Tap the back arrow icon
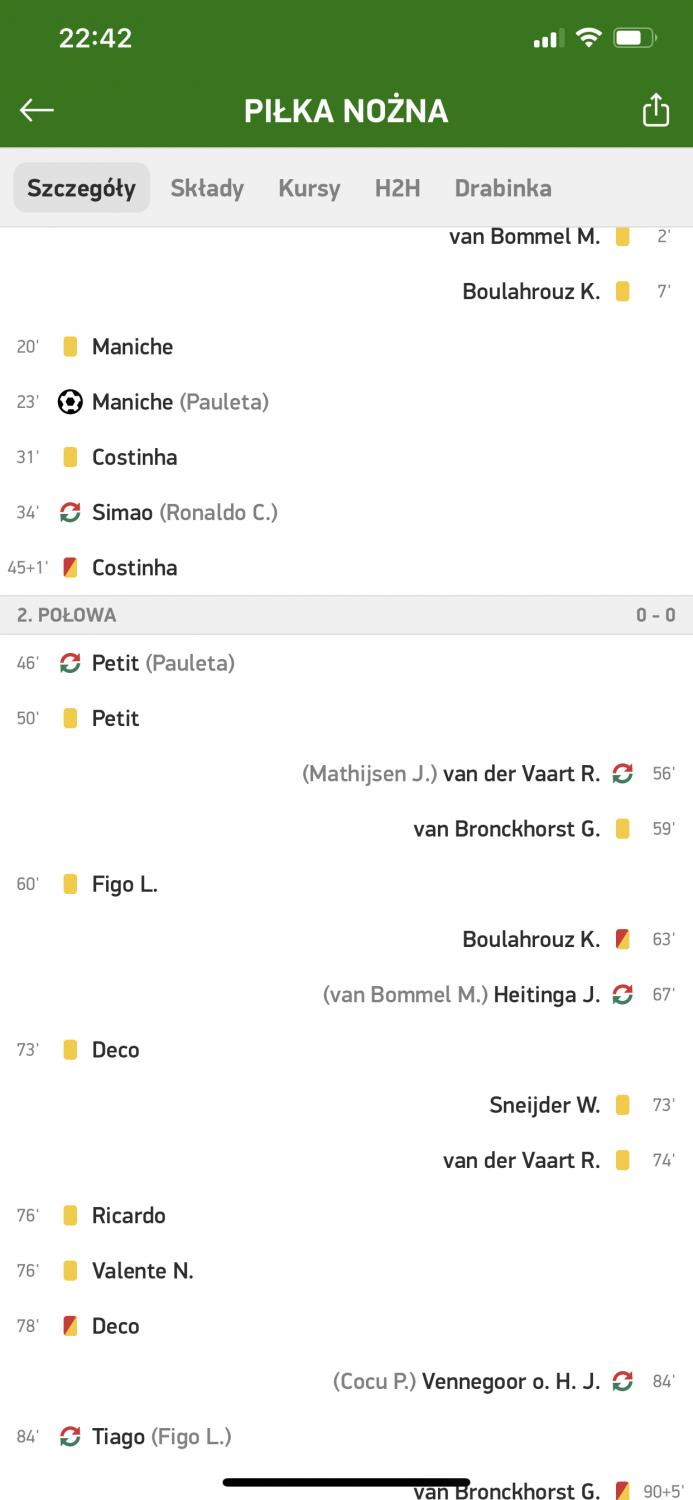This screenshot has height=1500, width=693. pos(37,110)
